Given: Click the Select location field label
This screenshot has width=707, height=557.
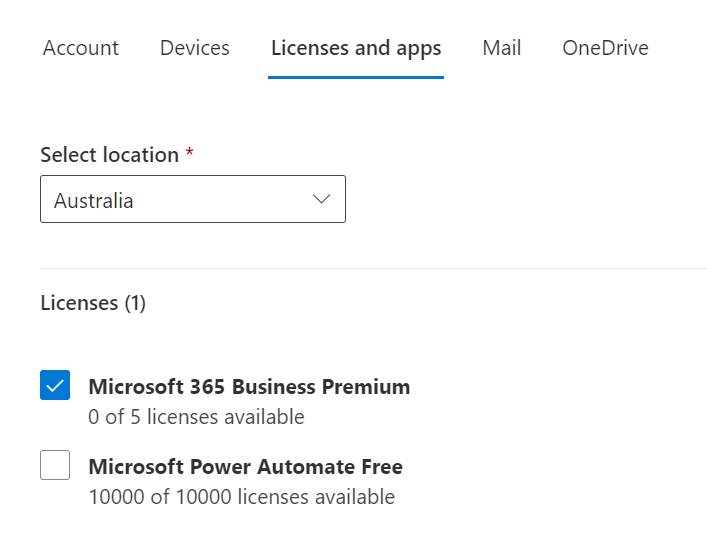Looking at the screenshot, I should [x=110, y=155].
